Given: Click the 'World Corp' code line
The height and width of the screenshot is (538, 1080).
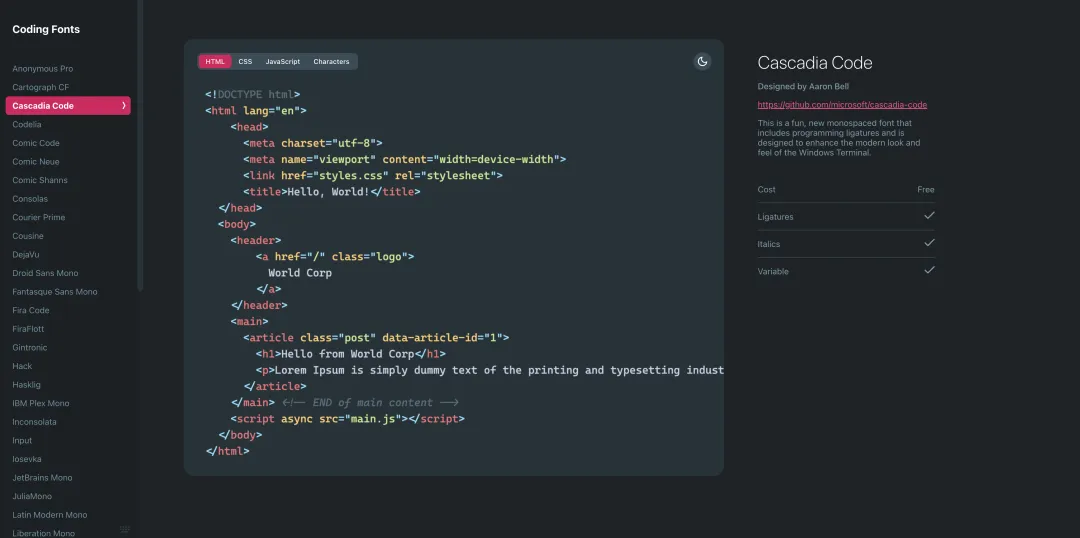Looking at the screenshot, I should coord(300,273).
